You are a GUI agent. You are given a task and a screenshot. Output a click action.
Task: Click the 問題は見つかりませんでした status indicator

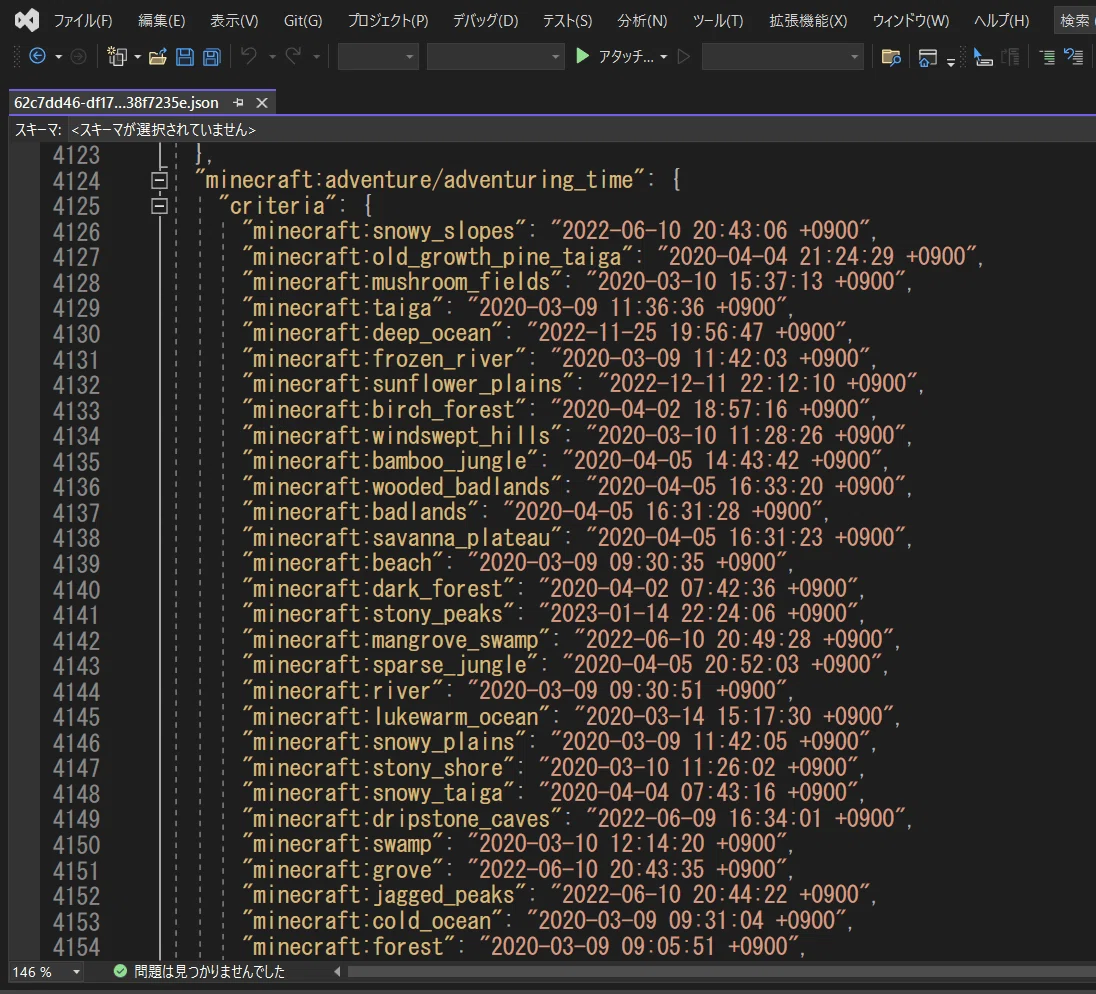(x=200, y=972)
